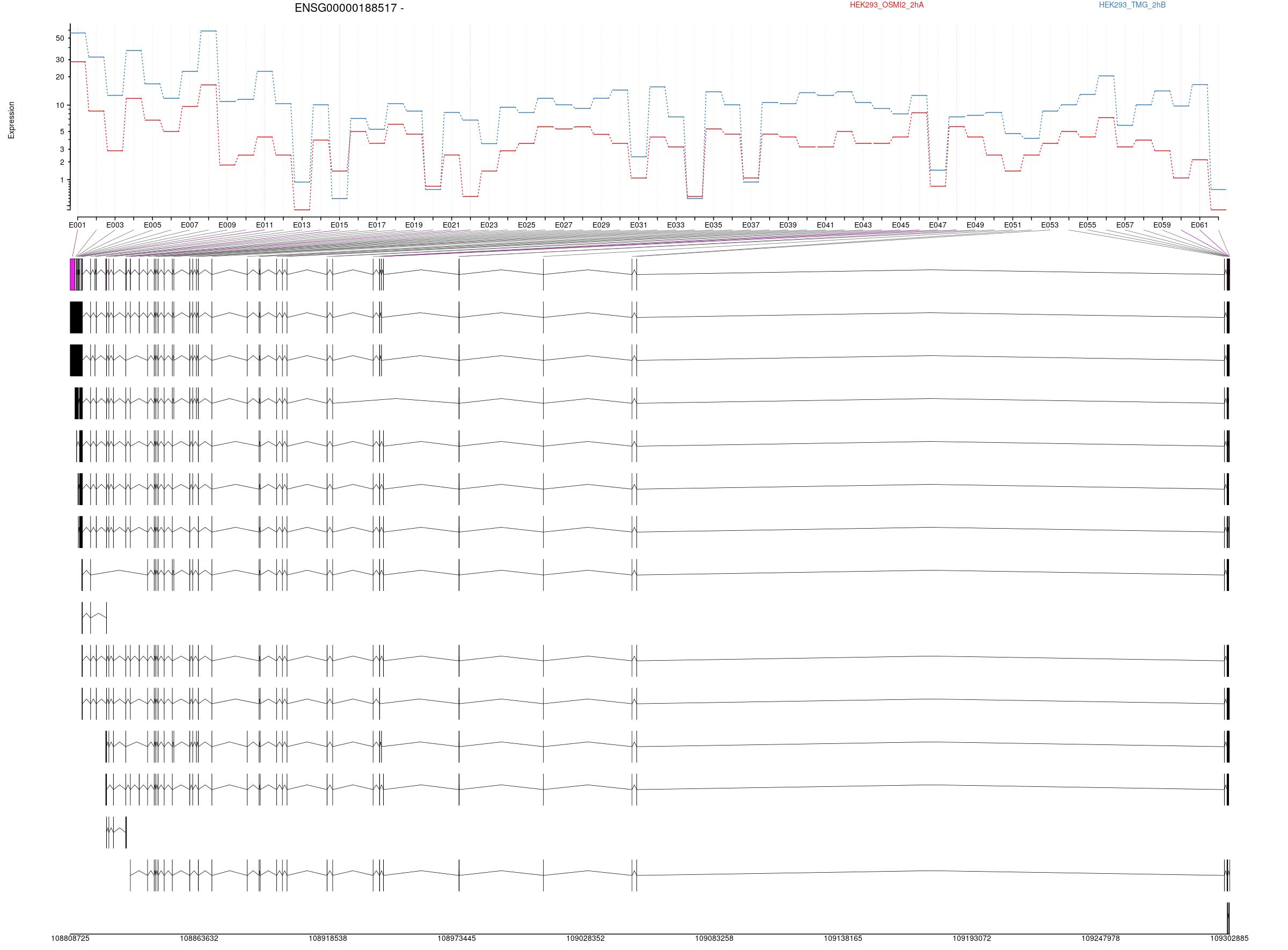Click exon label E019
The height and width of the screenshot is (950, 1288).
(x=414, y=225)
